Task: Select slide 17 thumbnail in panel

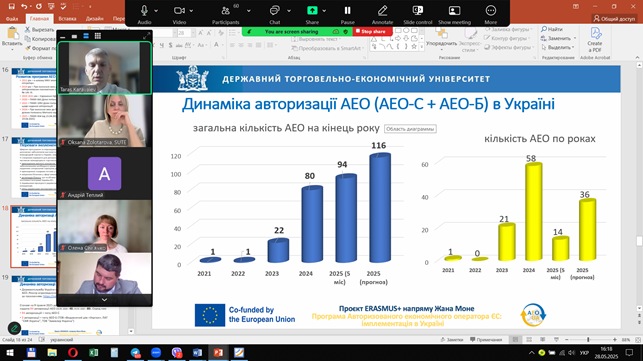Action: click(34, 167)
